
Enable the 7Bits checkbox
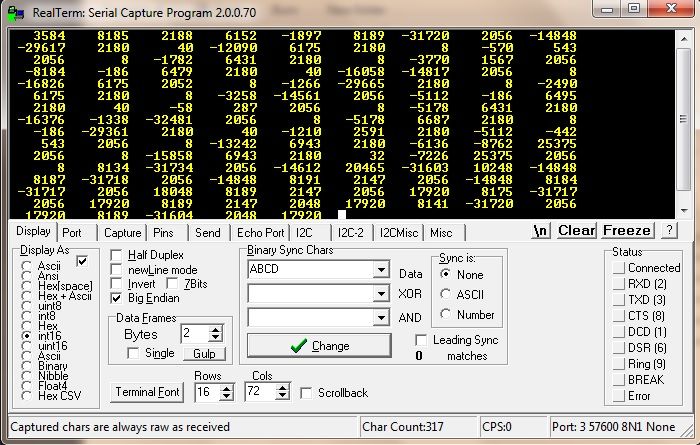click(x=172, y=283)
